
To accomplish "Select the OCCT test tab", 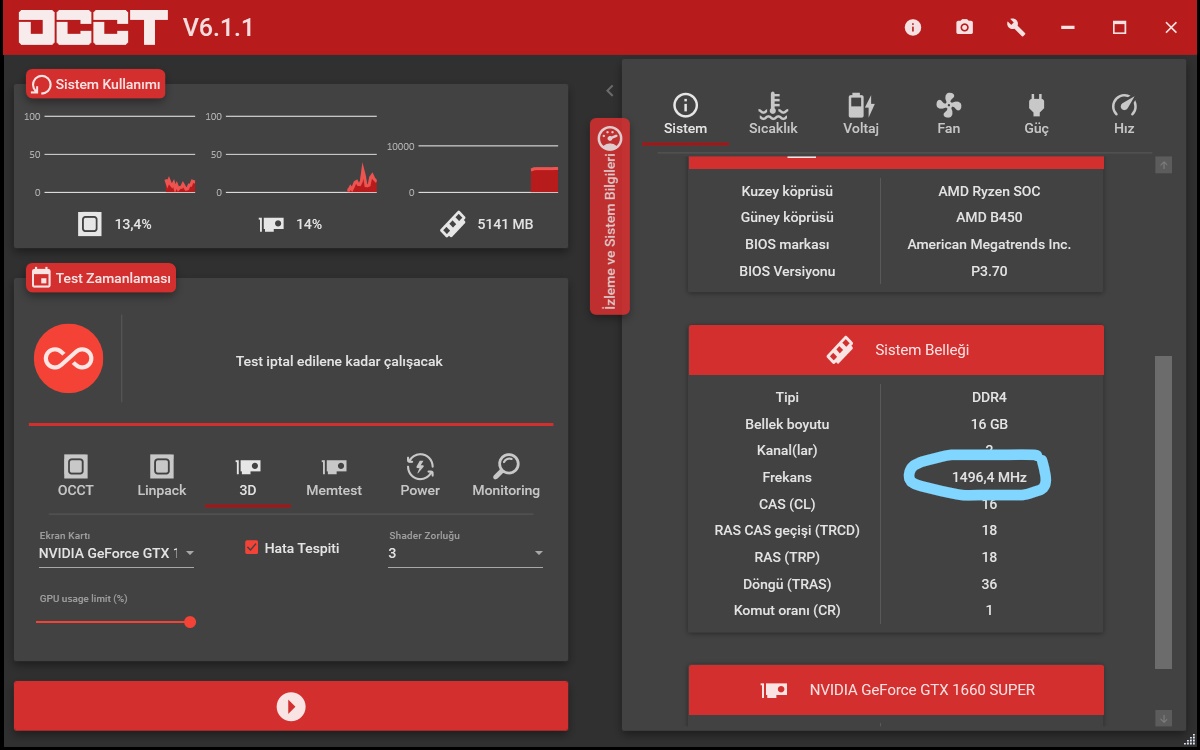I will (76, 476).
